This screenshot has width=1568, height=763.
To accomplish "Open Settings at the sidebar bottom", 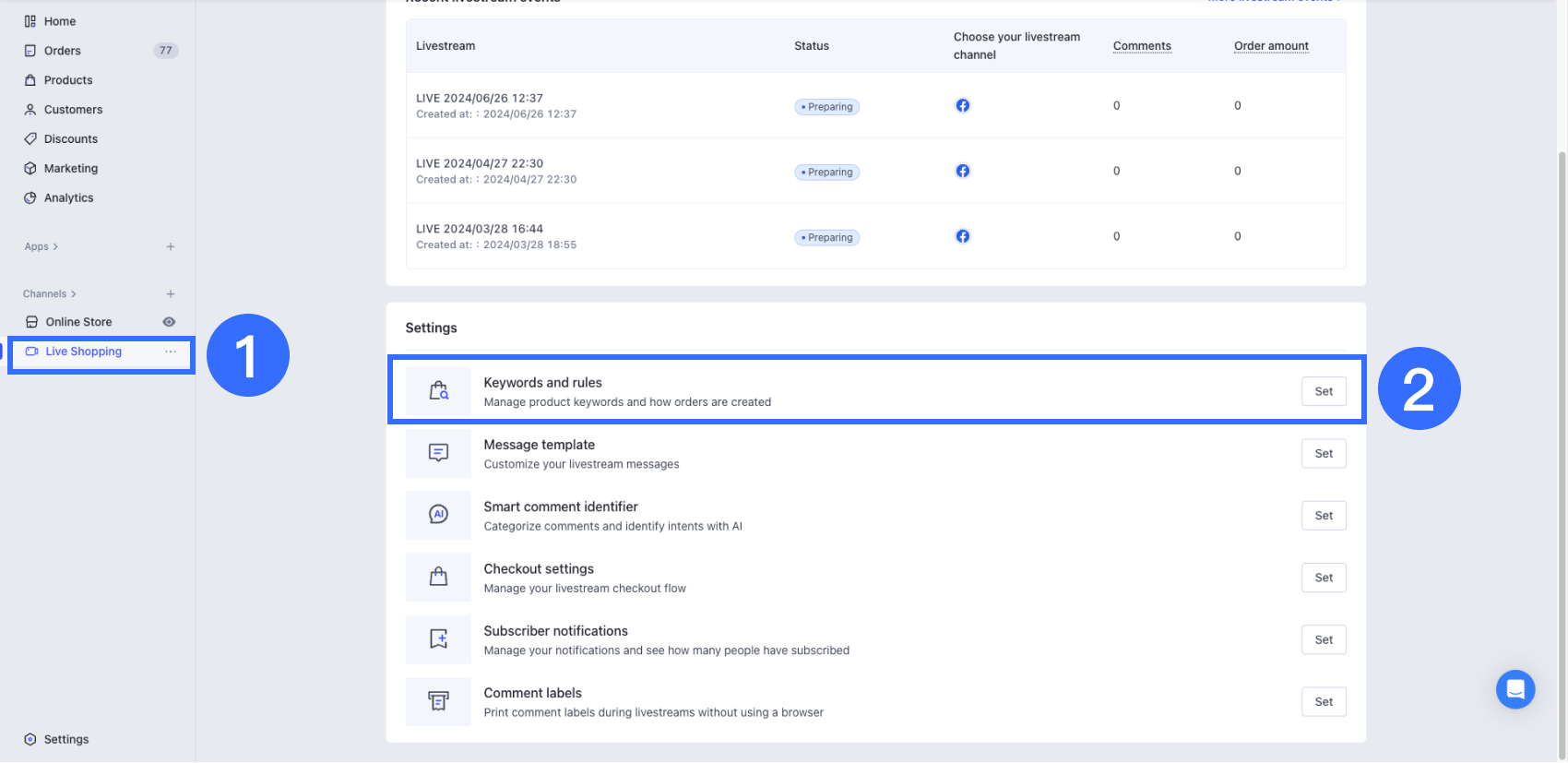I will click(65, 739).
